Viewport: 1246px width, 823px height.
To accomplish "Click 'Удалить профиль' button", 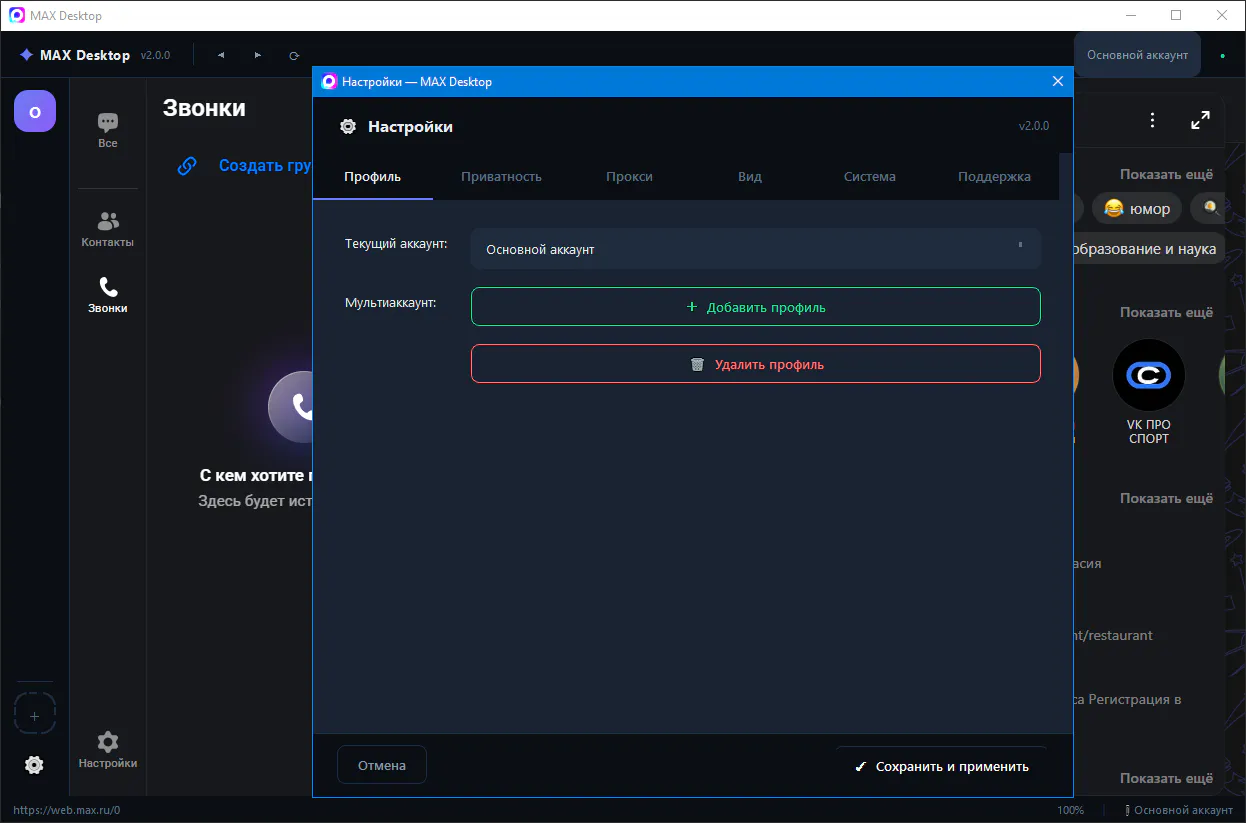I will (x=756, y=364).
